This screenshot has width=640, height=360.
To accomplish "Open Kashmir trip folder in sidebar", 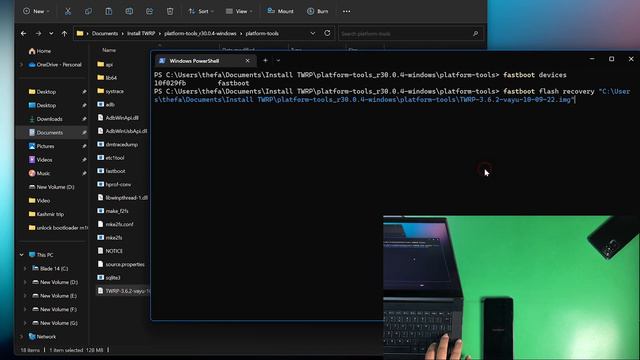I will tap(50, 214).
